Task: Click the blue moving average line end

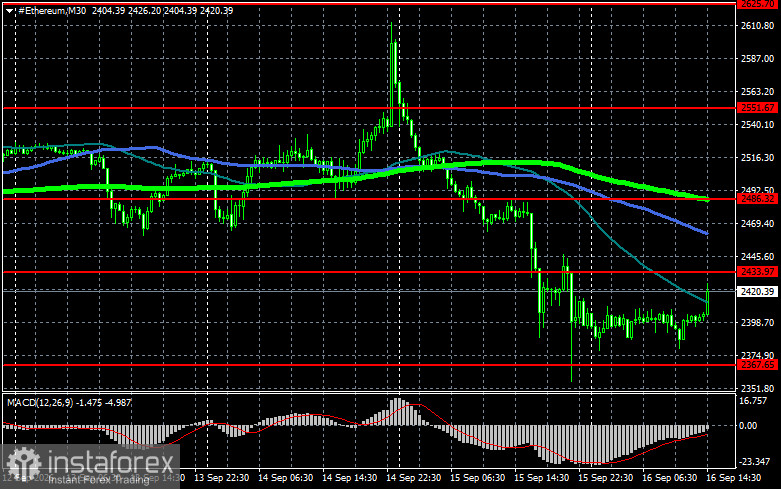Action: (705, 233)
